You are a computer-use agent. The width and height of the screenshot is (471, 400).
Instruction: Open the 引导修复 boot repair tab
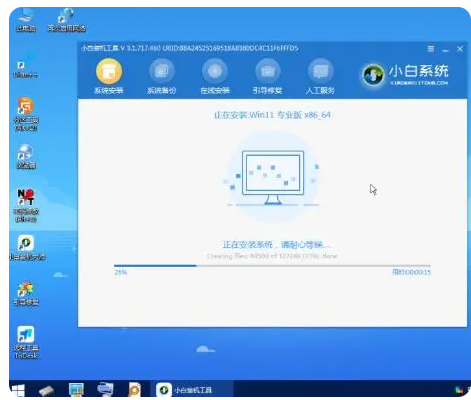click(267, 77)
